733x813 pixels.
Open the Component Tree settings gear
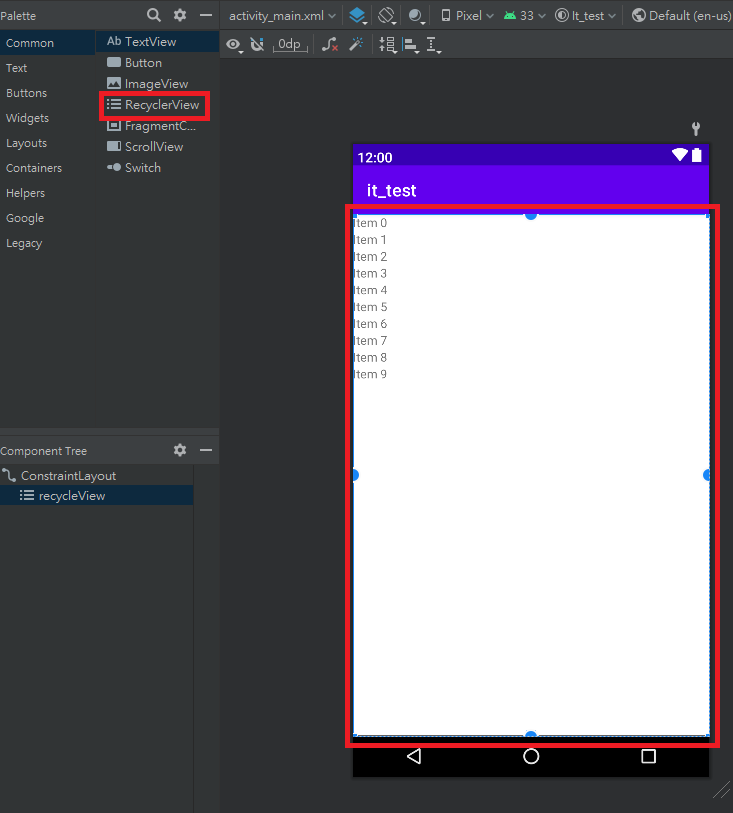point(180,450)
